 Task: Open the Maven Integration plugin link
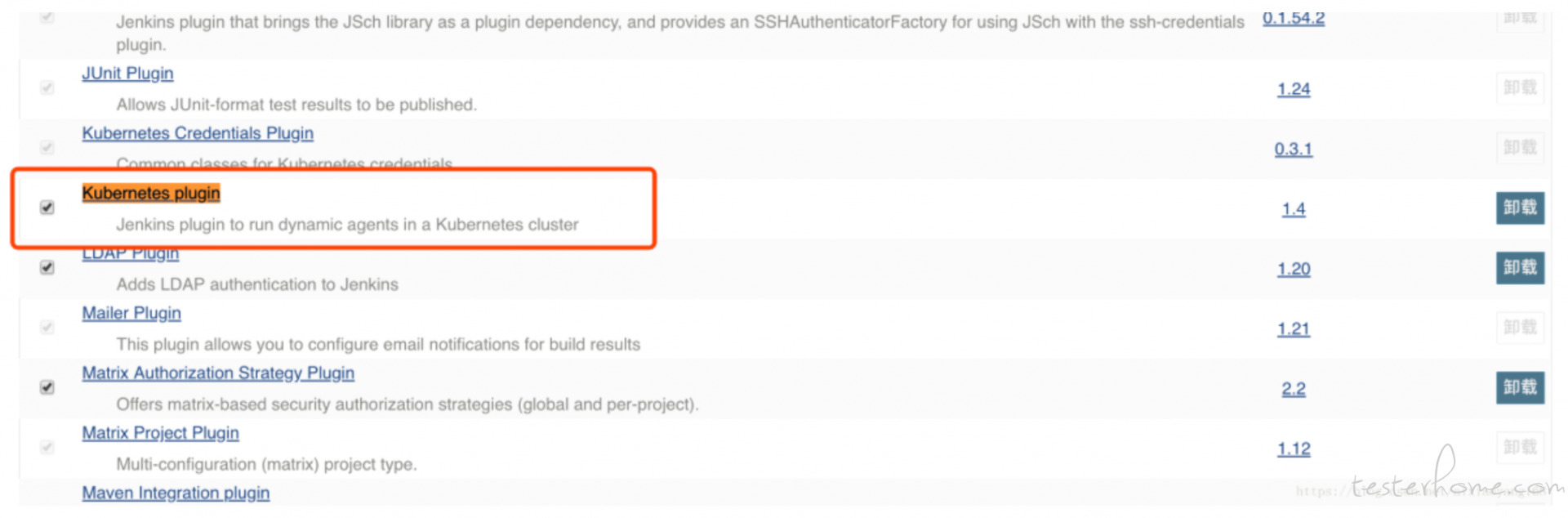(176, 493)
